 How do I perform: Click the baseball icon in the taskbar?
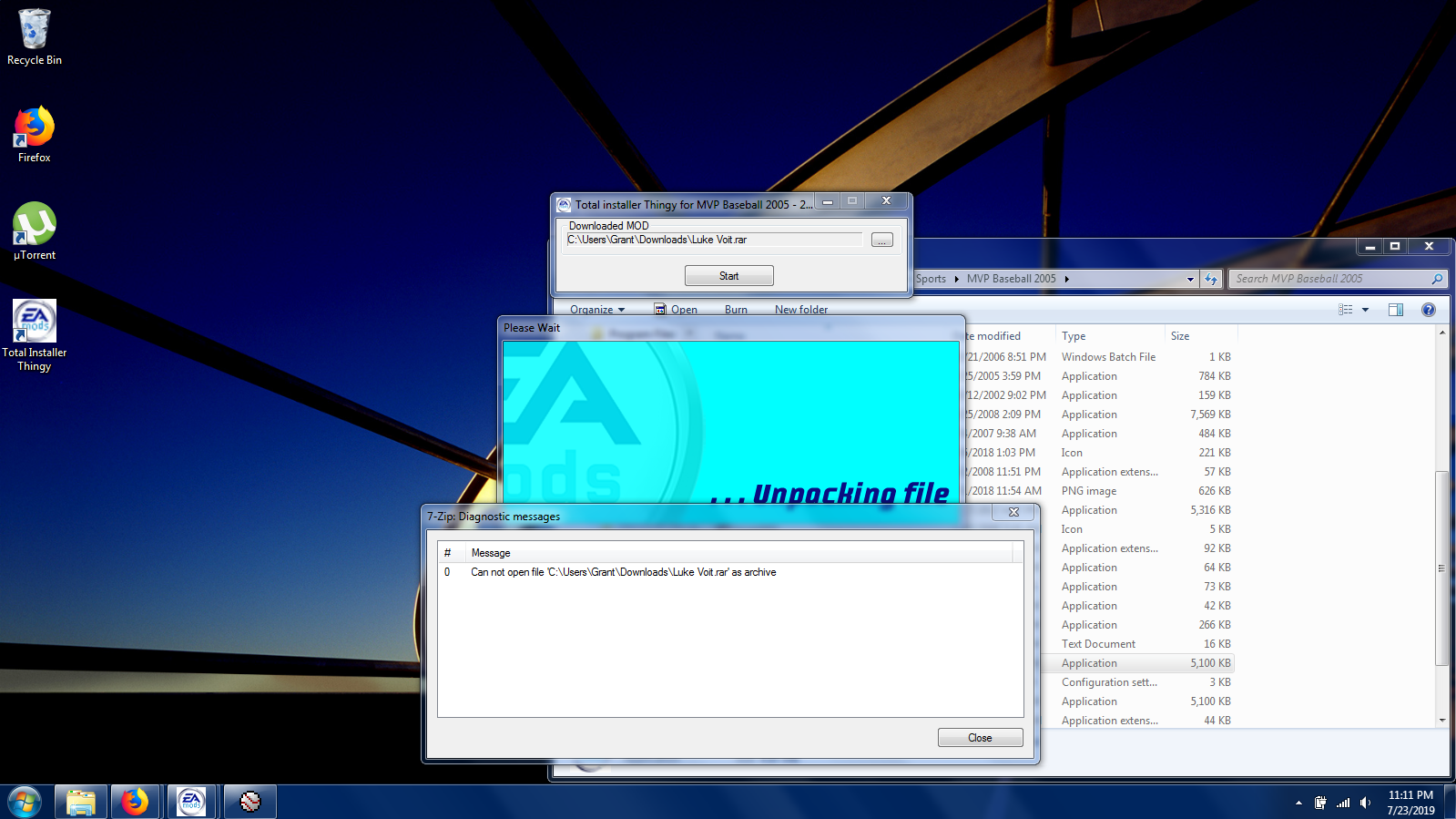tap(250, 802)
